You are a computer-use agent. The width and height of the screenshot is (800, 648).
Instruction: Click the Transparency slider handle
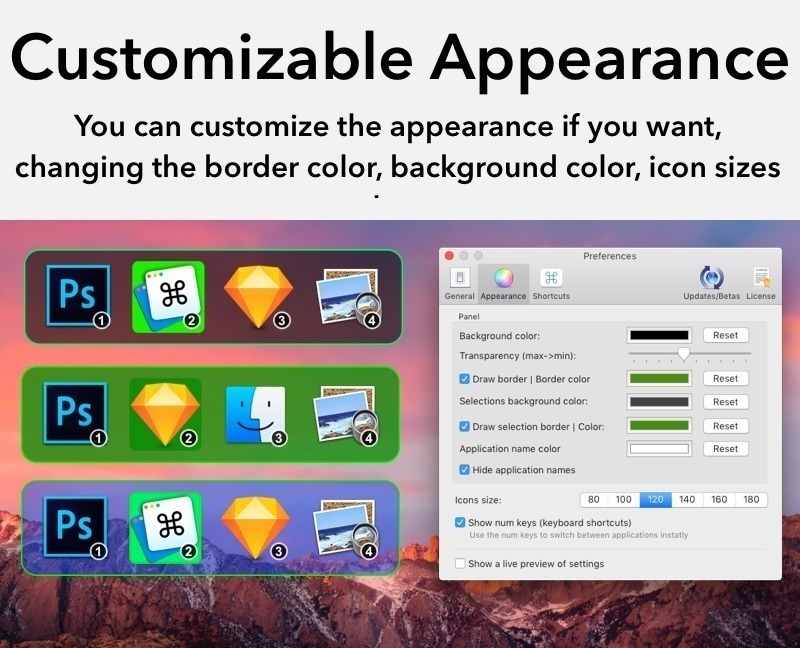pyautogui.click(x=683, y=353)
